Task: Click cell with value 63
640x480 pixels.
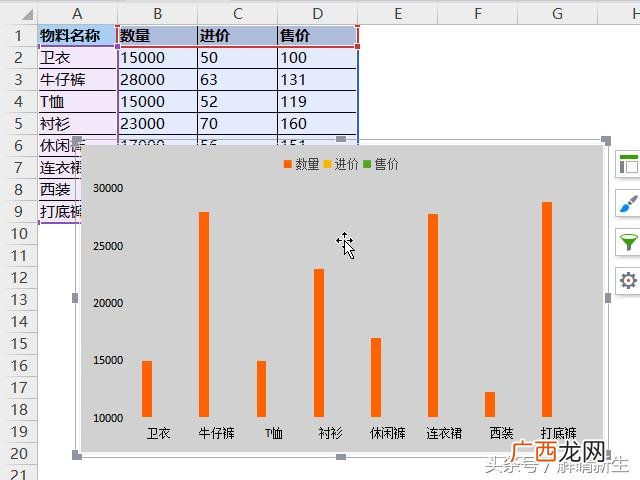Action: (x=238, y=80)
